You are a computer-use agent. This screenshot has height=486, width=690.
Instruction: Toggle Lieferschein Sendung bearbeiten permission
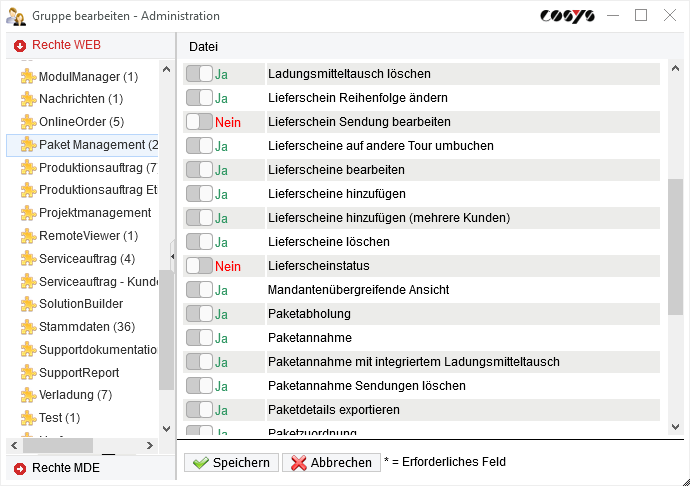(x=199, y=122)
